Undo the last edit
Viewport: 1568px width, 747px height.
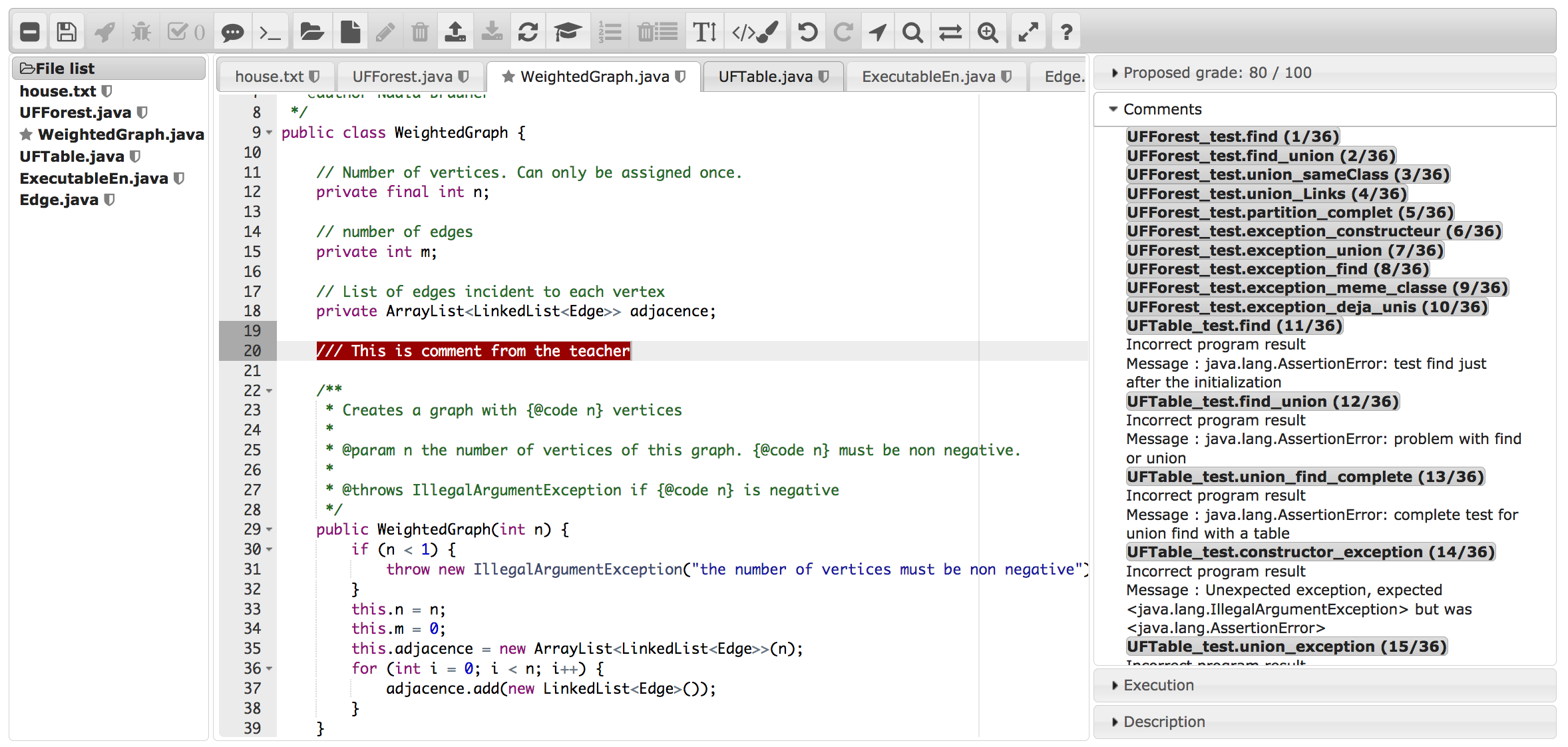click(x=807, y=32)
